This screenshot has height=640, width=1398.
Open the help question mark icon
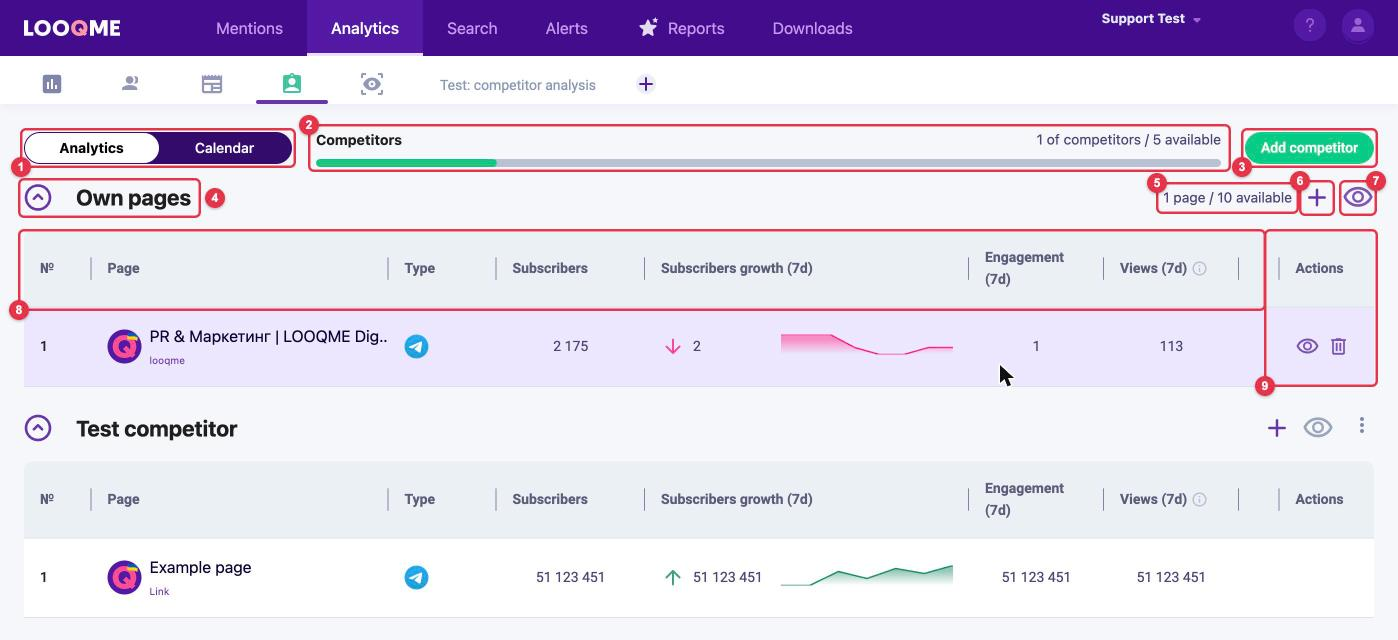coord(1309,26)
